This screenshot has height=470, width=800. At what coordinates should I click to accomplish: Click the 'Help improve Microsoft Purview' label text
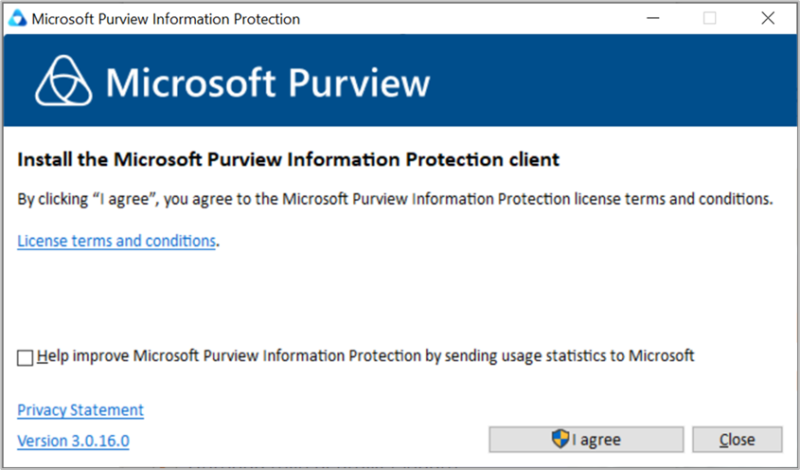click(365, 355)
